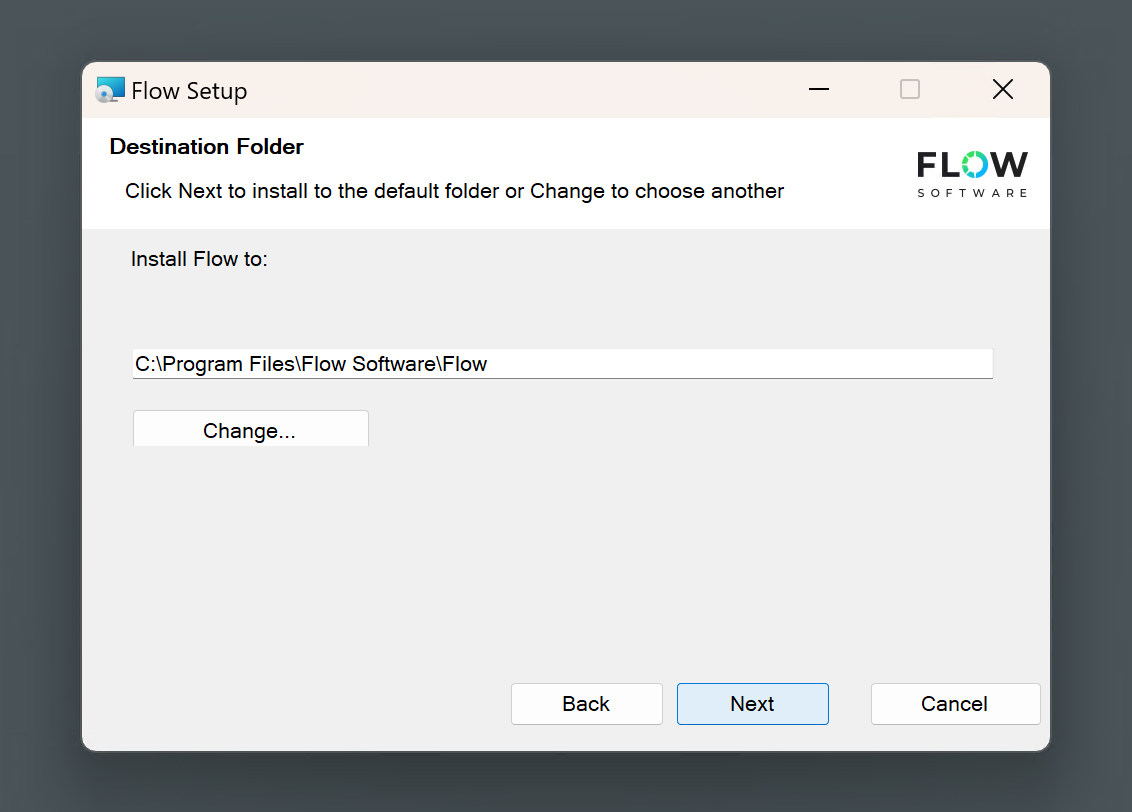Click the greyed-out maximize button
Screen dimensions: 1132x812
[x=910, y=90]
